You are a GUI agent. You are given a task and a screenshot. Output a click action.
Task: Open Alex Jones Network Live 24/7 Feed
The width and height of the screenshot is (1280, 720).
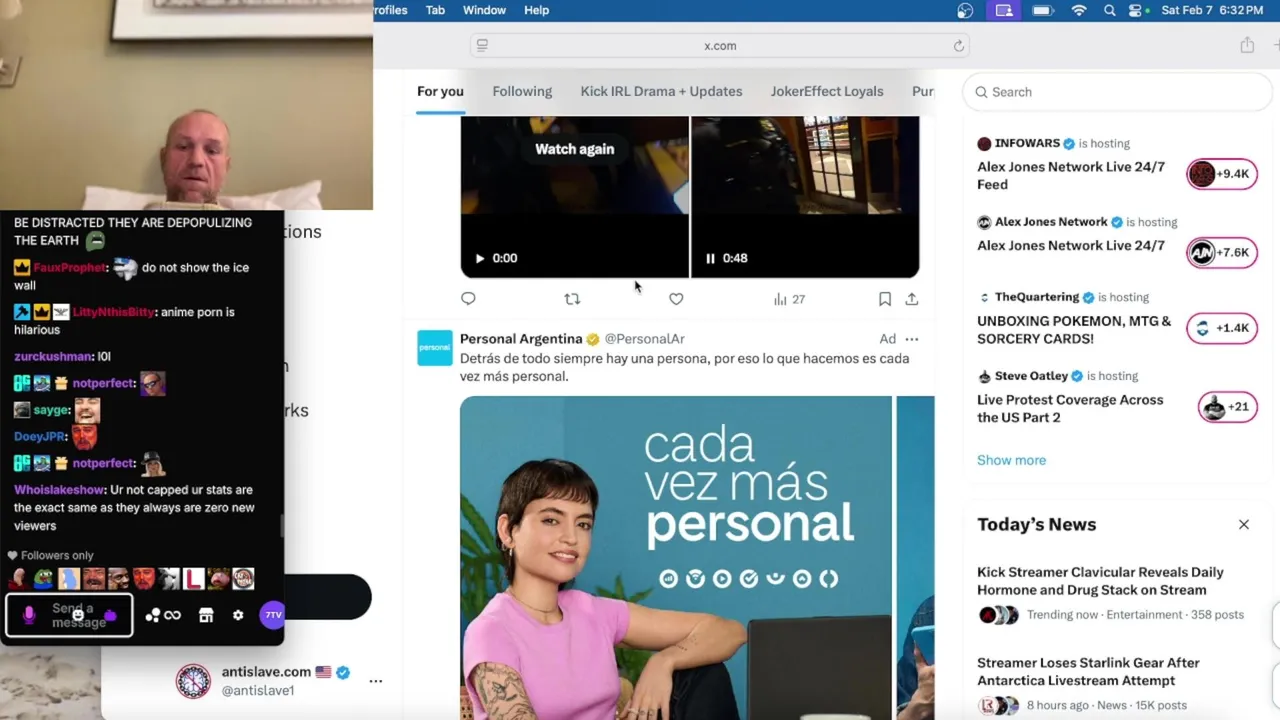(1071, 176)
